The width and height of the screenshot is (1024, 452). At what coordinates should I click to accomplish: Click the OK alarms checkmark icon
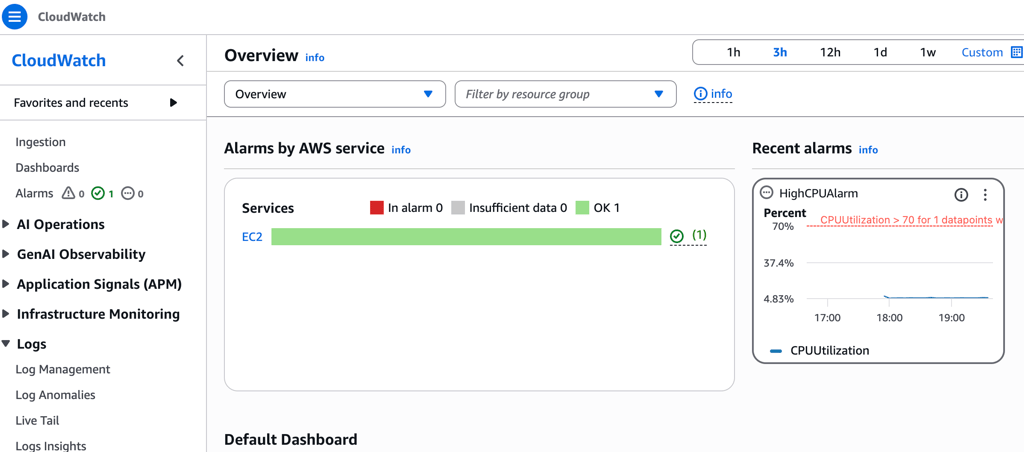coord(98,194)
